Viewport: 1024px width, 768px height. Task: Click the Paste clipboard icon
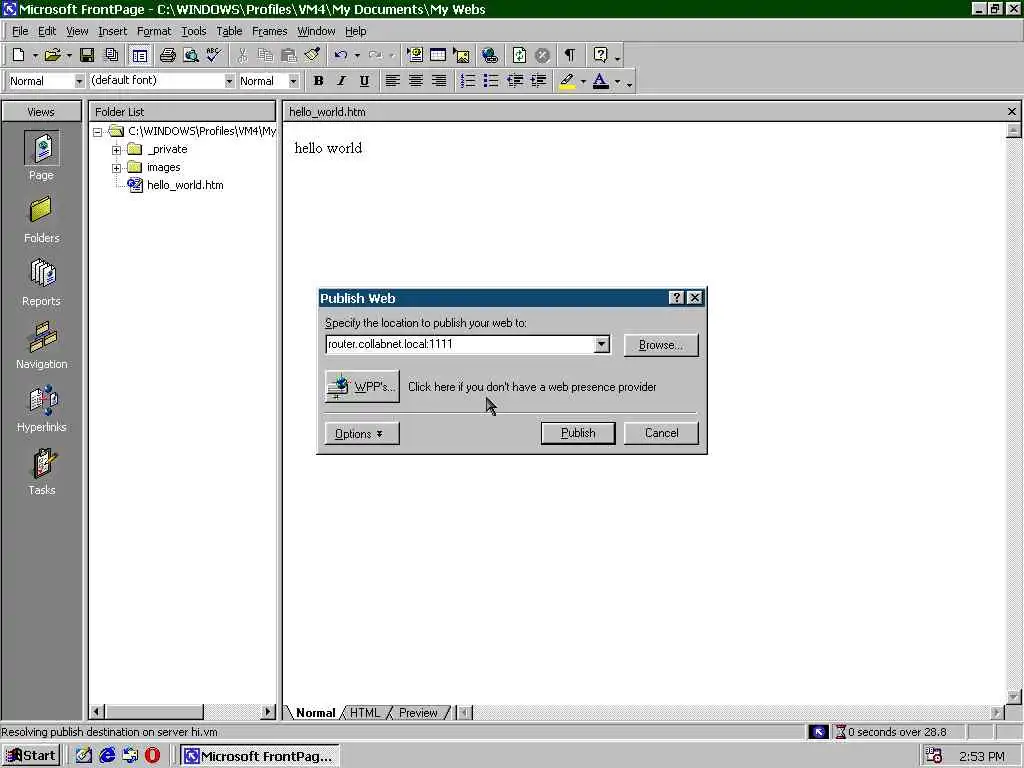coord(288,56)
